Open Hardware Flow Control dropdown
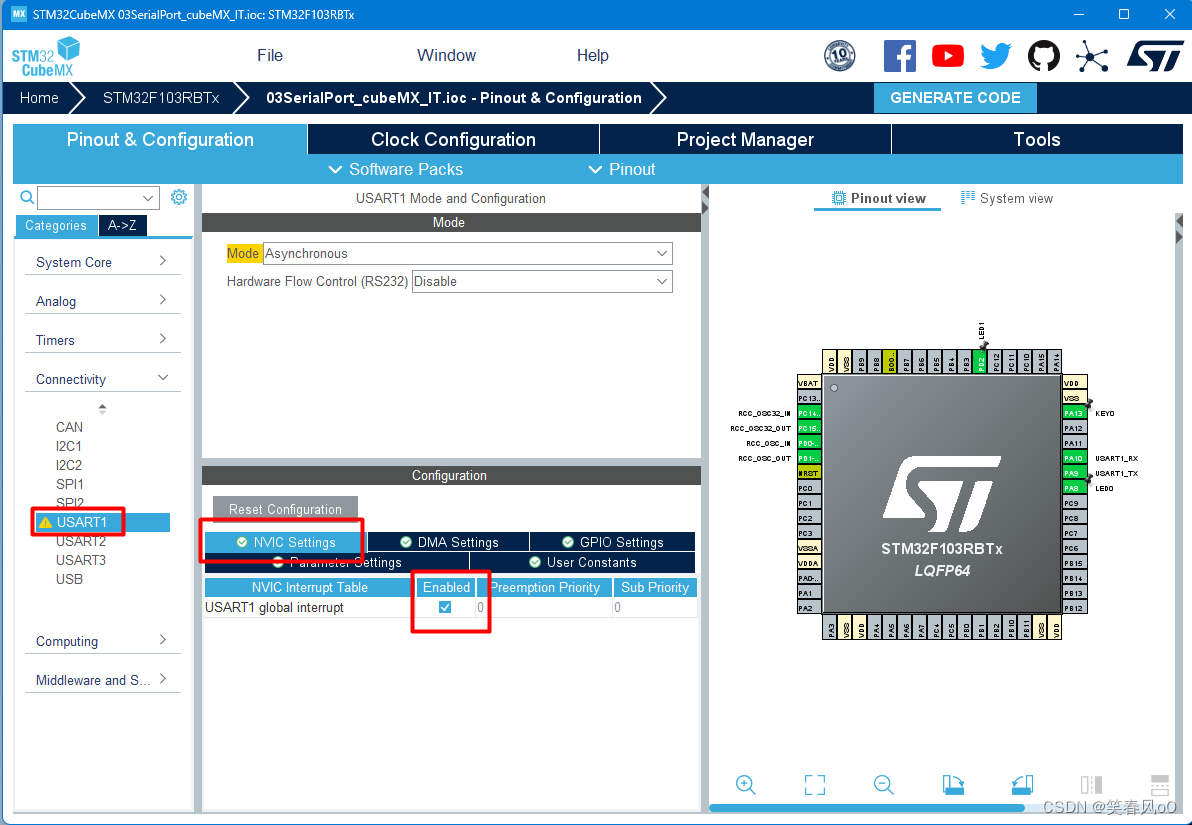 tap(542, 282)
